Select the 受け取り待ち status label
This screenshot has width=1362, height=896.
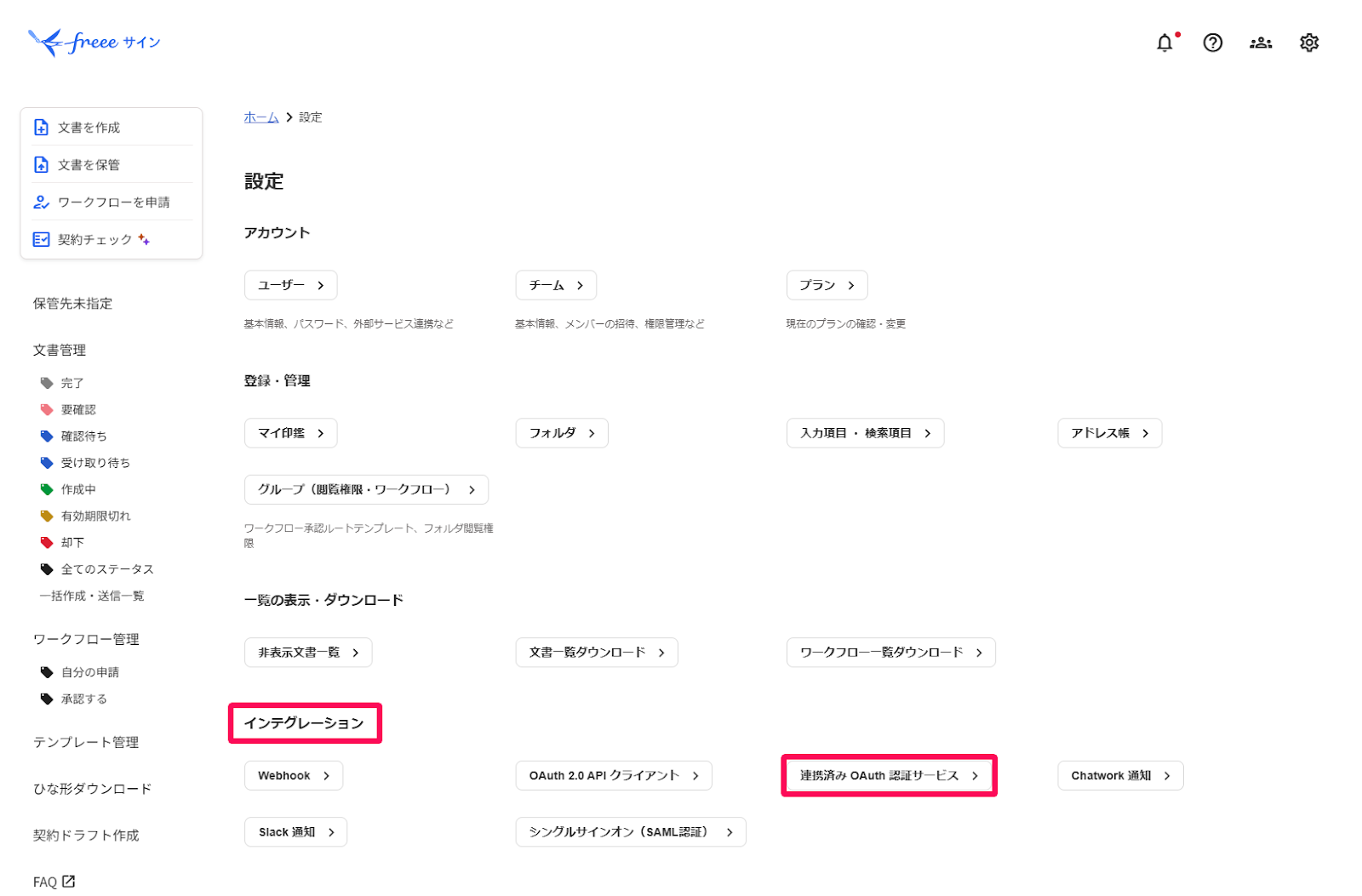(x=95, y=463)
